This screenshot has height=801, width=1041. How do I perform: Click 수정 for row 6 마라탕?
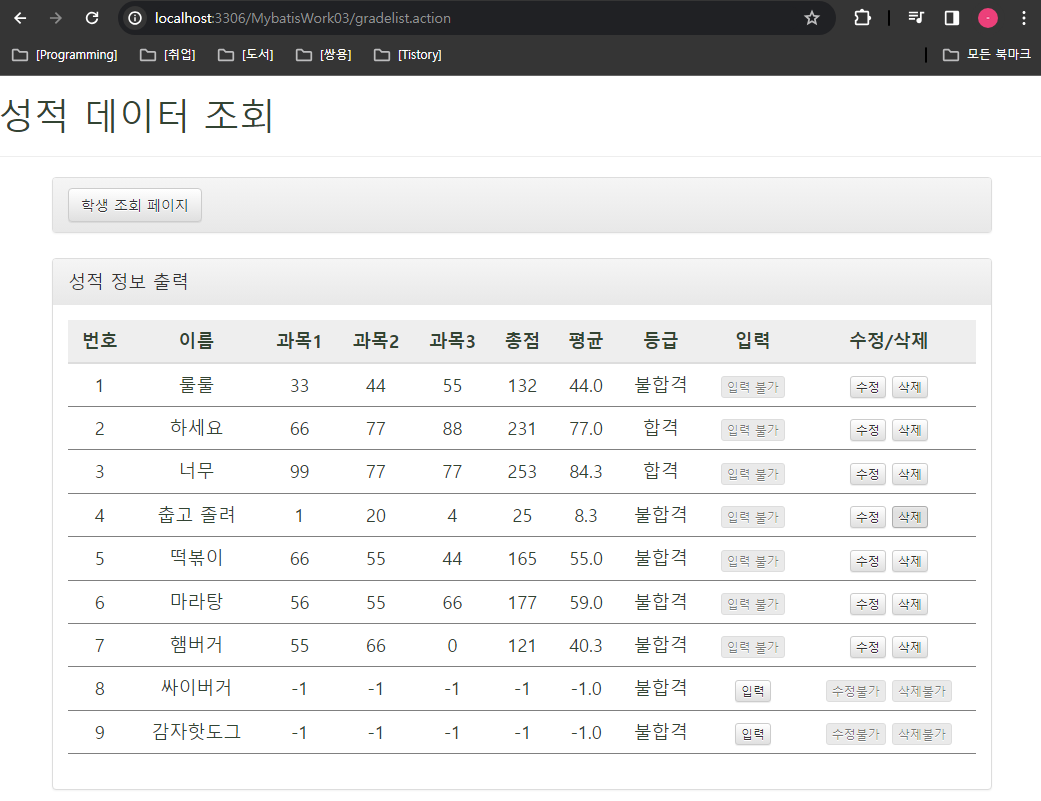point(867,604)
